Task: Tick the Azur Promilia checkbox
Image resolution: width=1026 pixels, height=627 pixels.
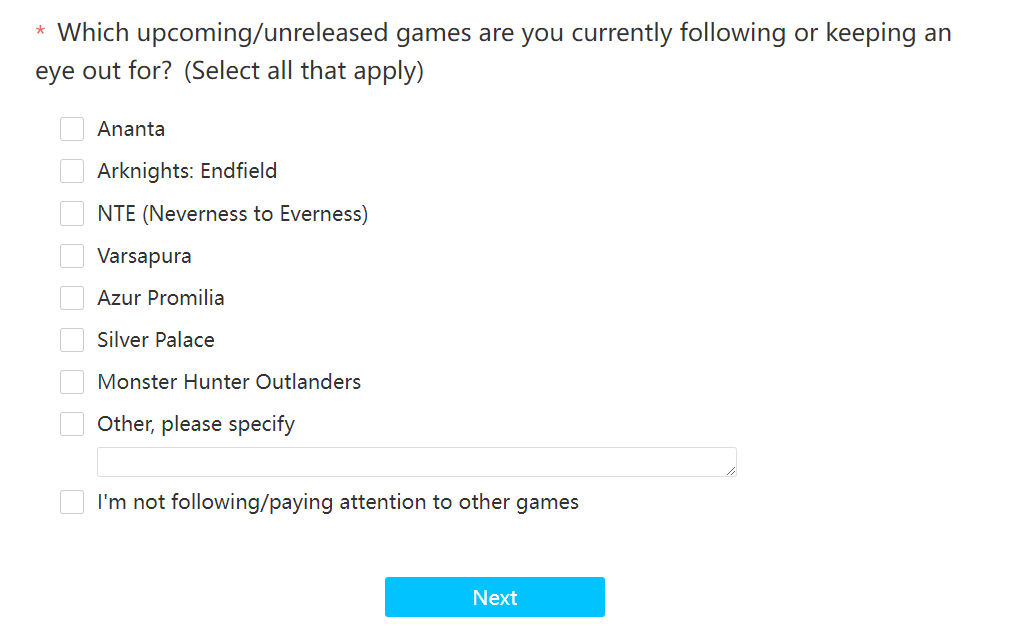Action: (x=72, y=298)
